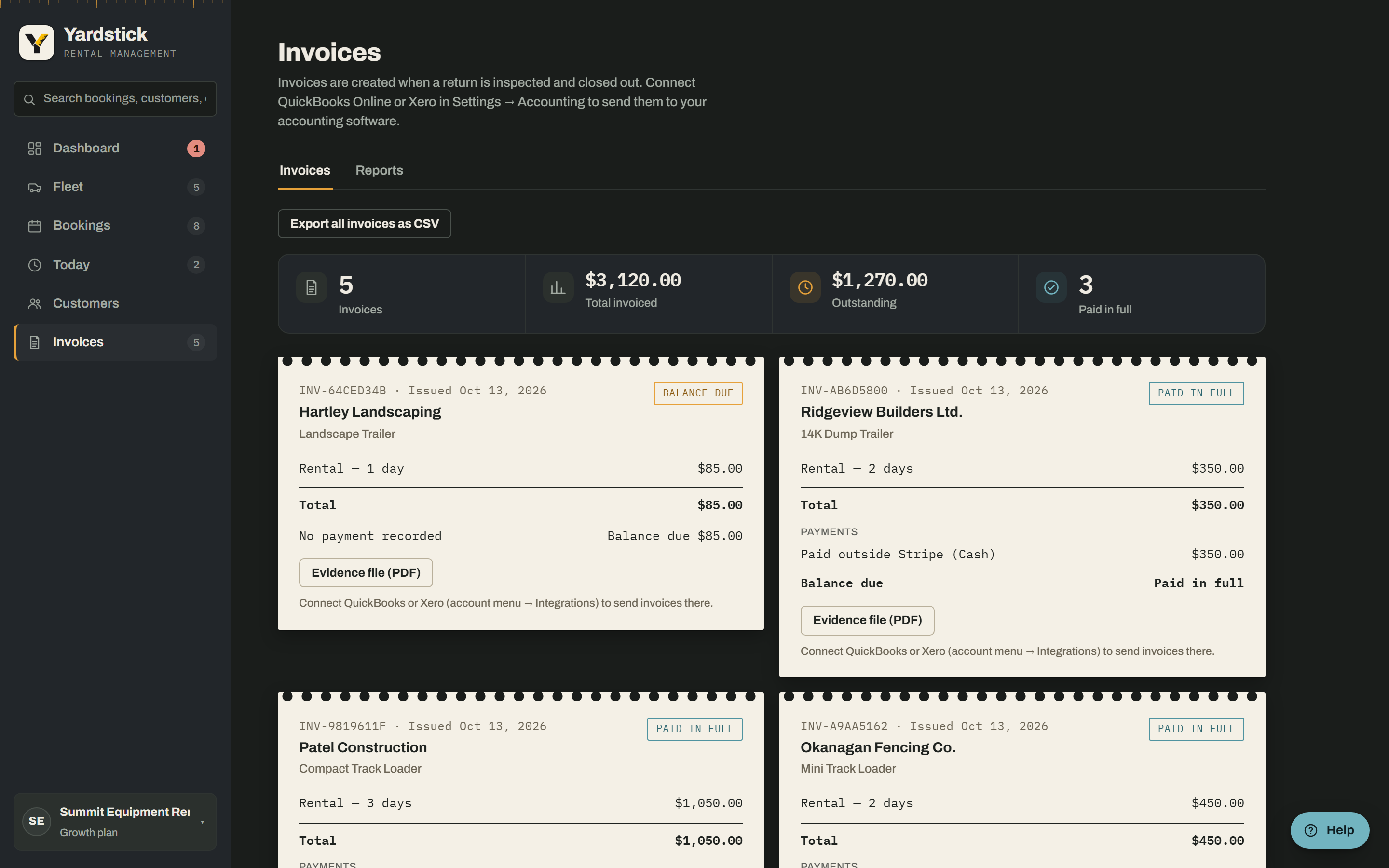Click the Yardstick logo icon
Viewport: 1389px width, 868px height.
click(37, 42)
